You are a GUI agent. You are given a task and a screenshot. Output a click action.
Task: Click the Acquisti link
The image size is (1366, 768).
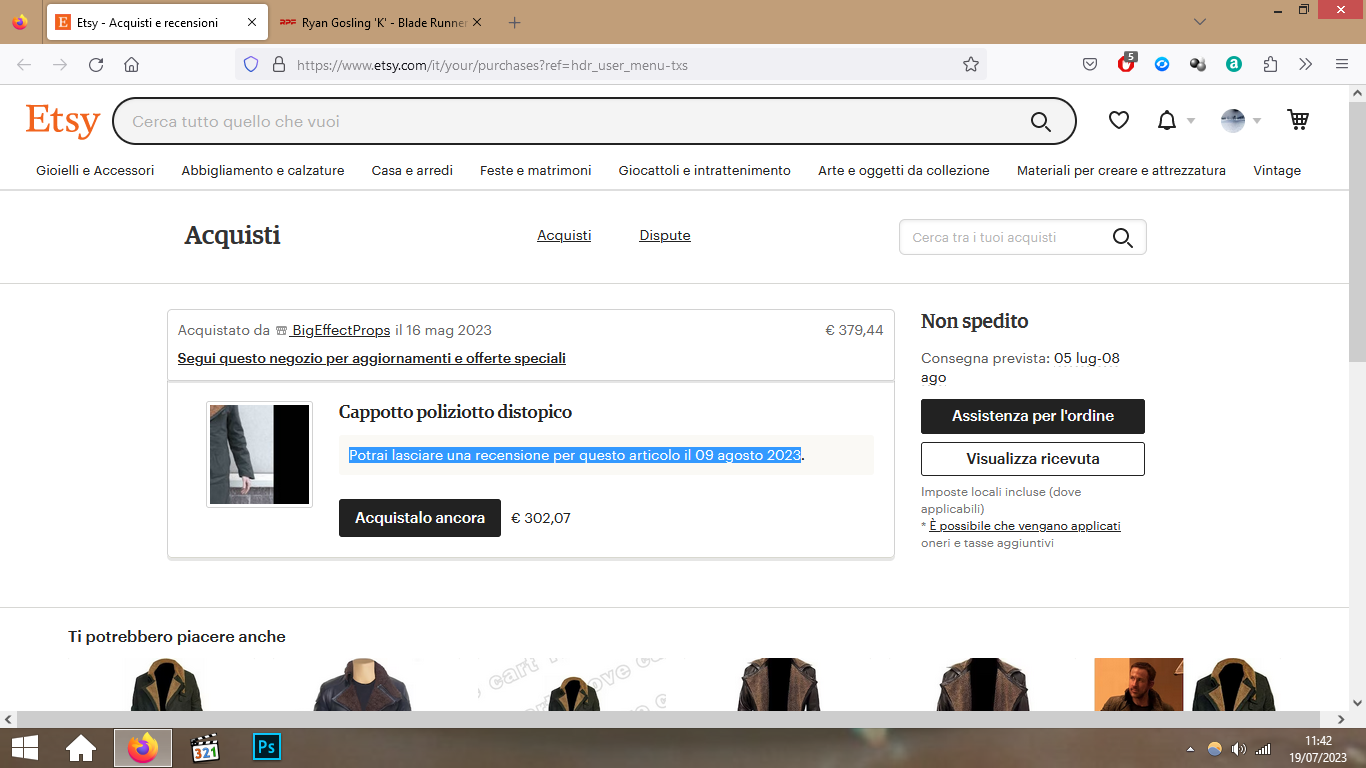tap(564, 236)
